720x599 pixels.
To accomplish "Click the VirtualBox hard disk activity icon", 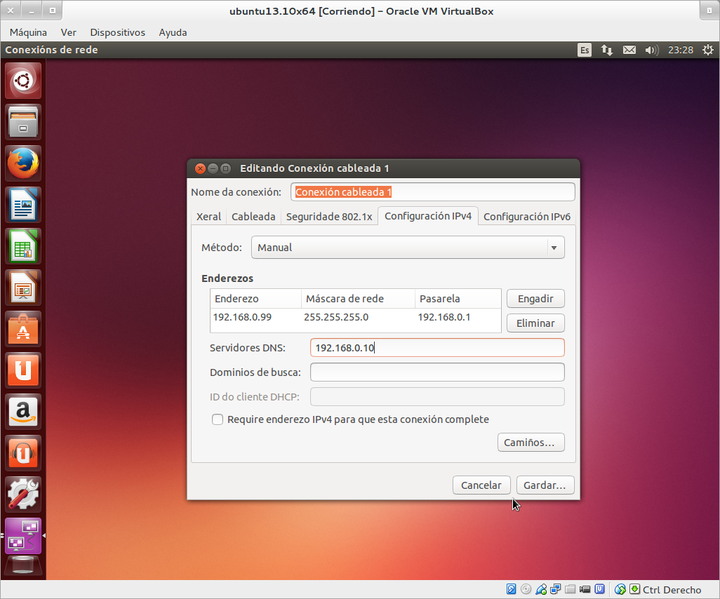I will [x=511, y=589].
